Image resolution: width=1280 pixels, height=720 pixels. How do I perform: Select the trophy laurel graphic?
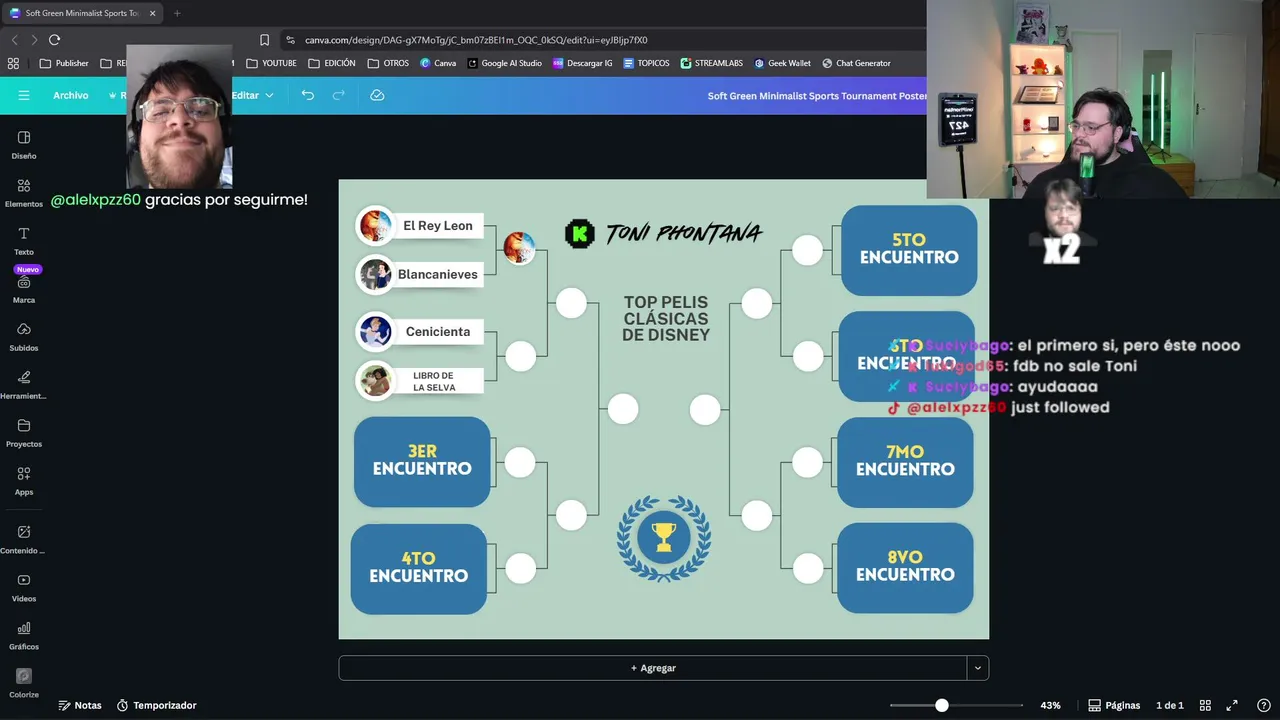click(663, 538)
